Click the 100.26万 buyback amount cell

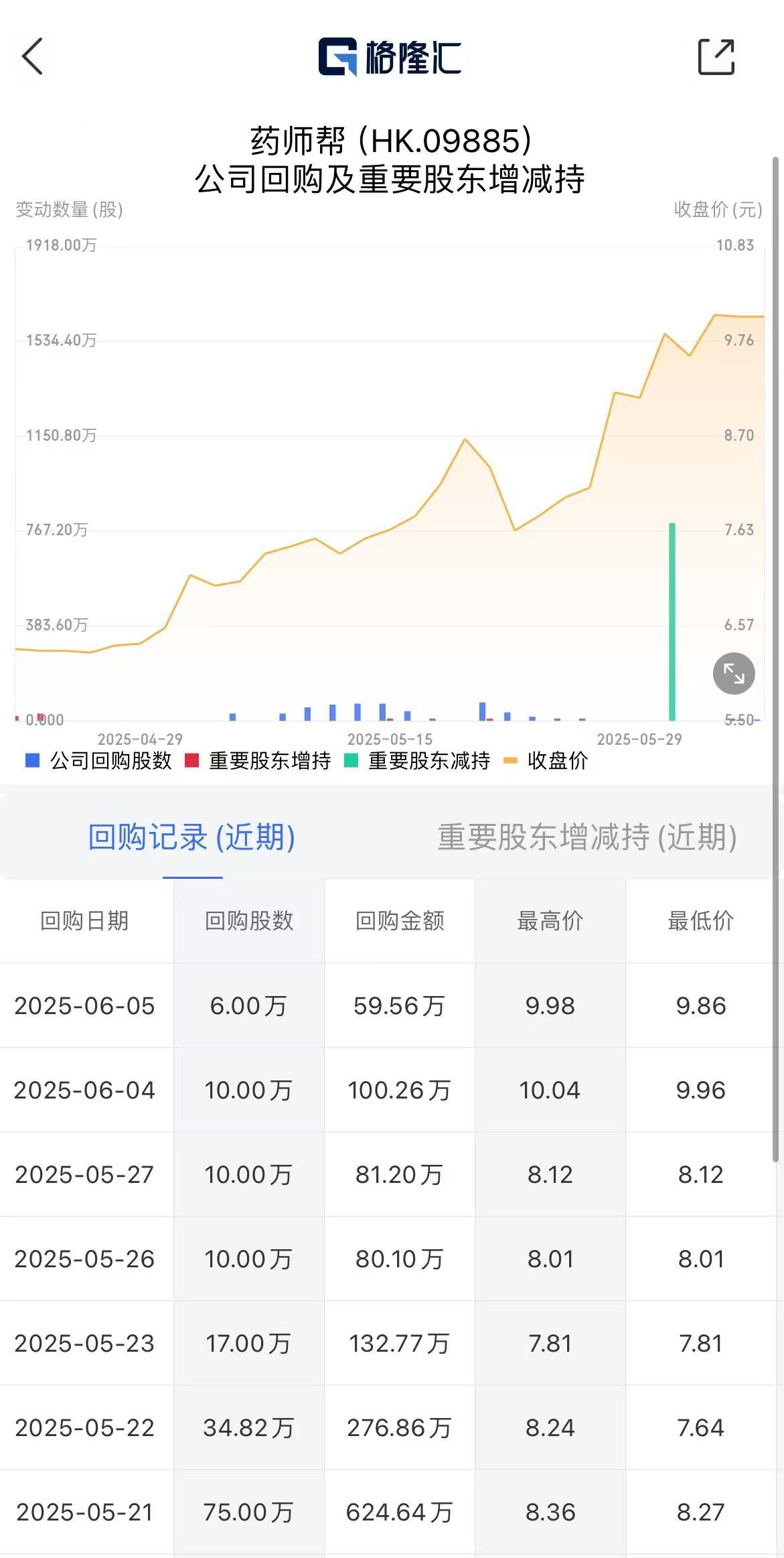(x=399, y=1090)
